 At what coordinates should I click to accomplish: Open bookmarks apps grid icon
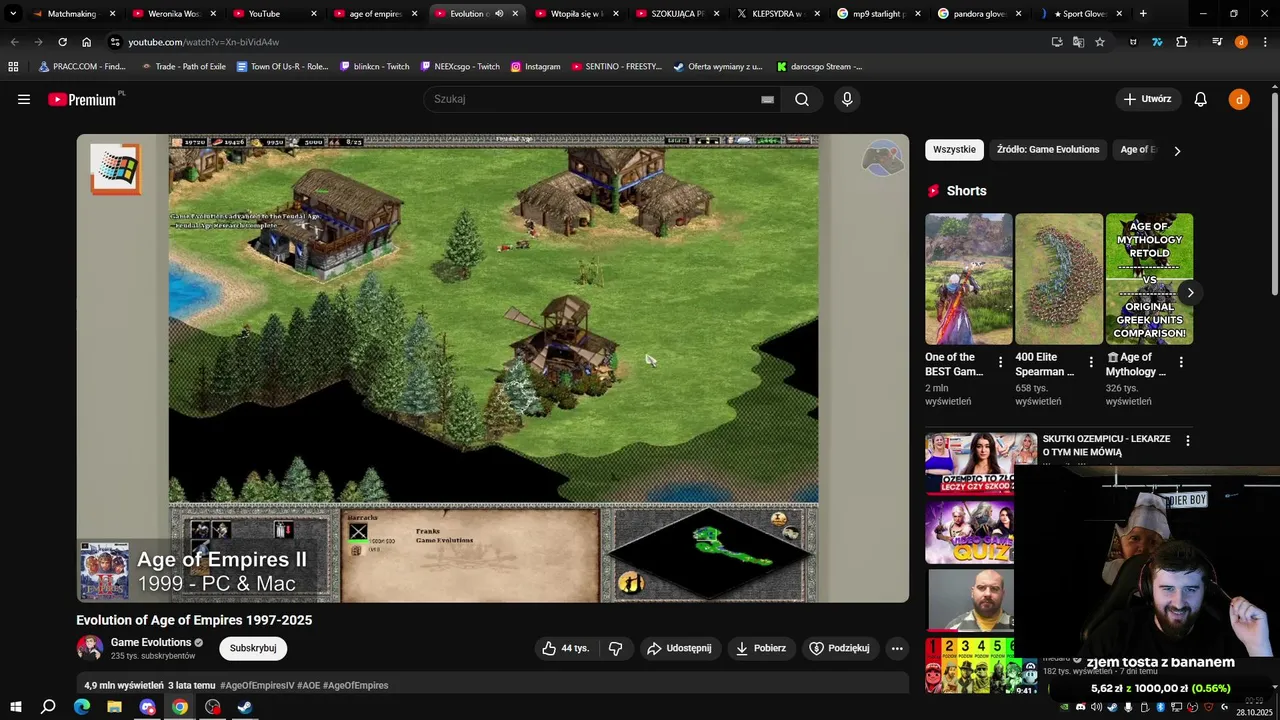(13, 66)
